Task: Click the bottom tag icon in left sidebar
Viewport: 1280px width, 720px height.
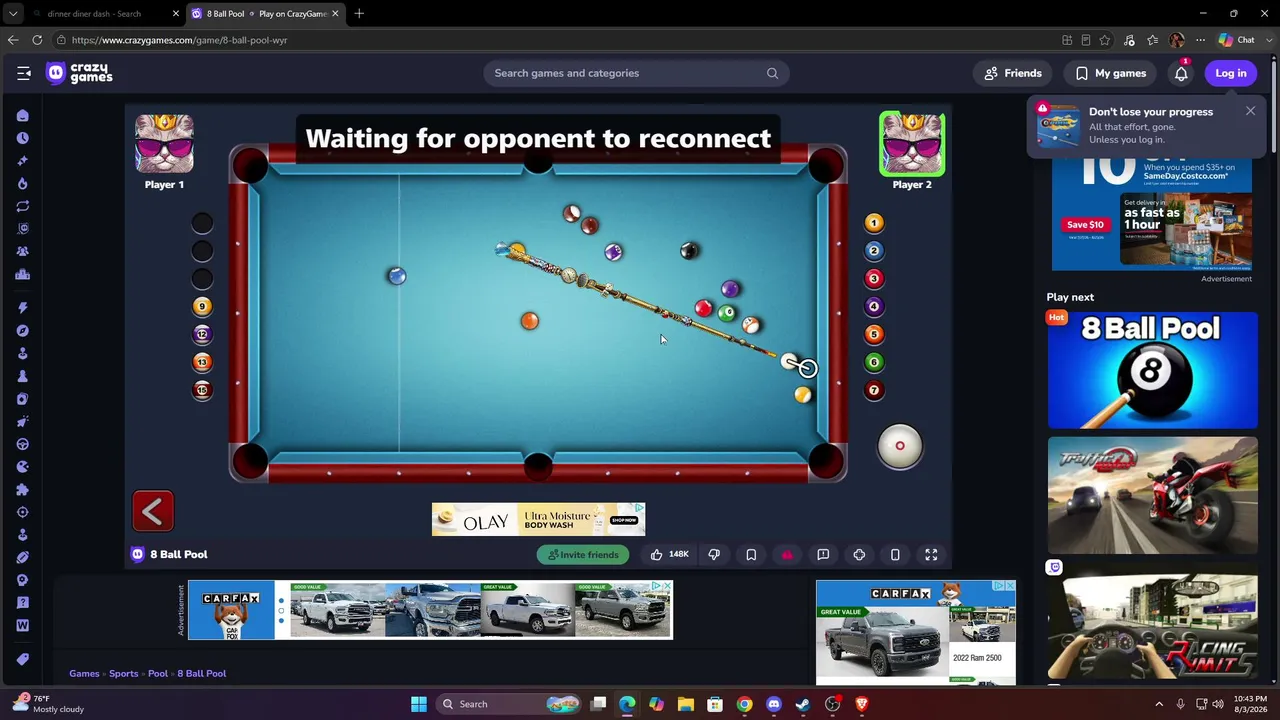Action: click(22, 659)
